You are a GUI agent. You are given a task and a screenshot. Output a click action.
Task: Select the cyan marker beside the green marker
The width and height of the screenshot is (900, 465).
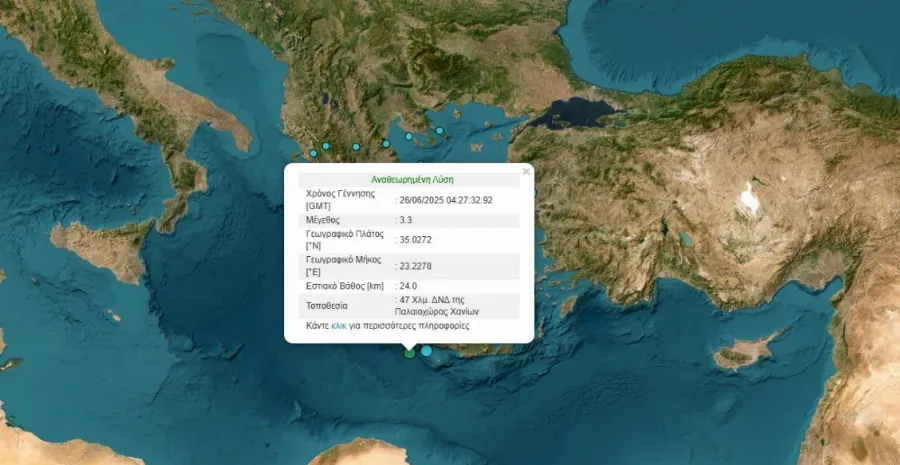point(427,350)
